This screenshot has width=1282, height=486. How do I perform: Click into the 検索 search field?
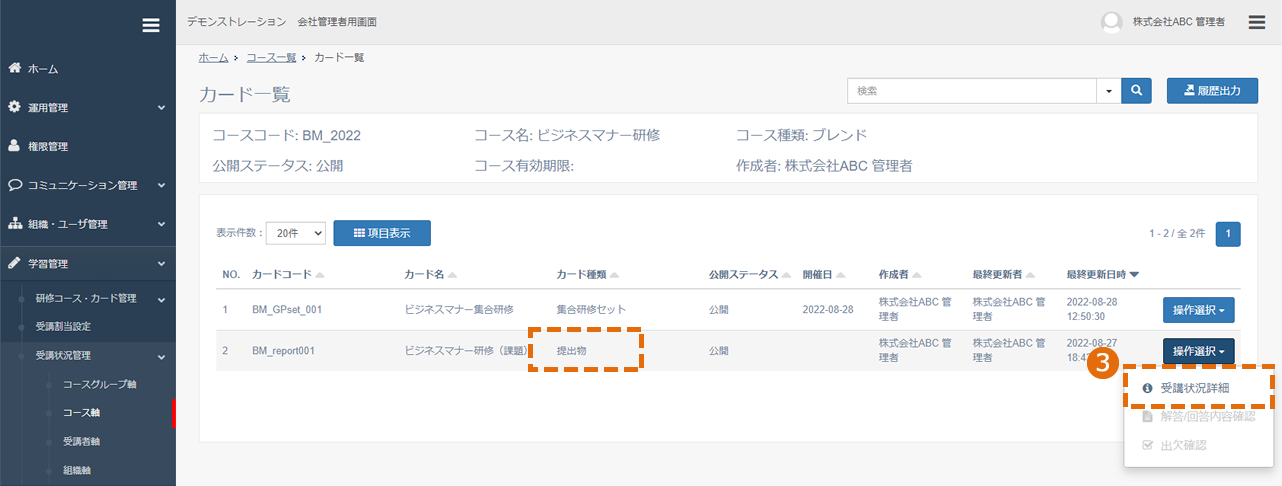point(972,90)
